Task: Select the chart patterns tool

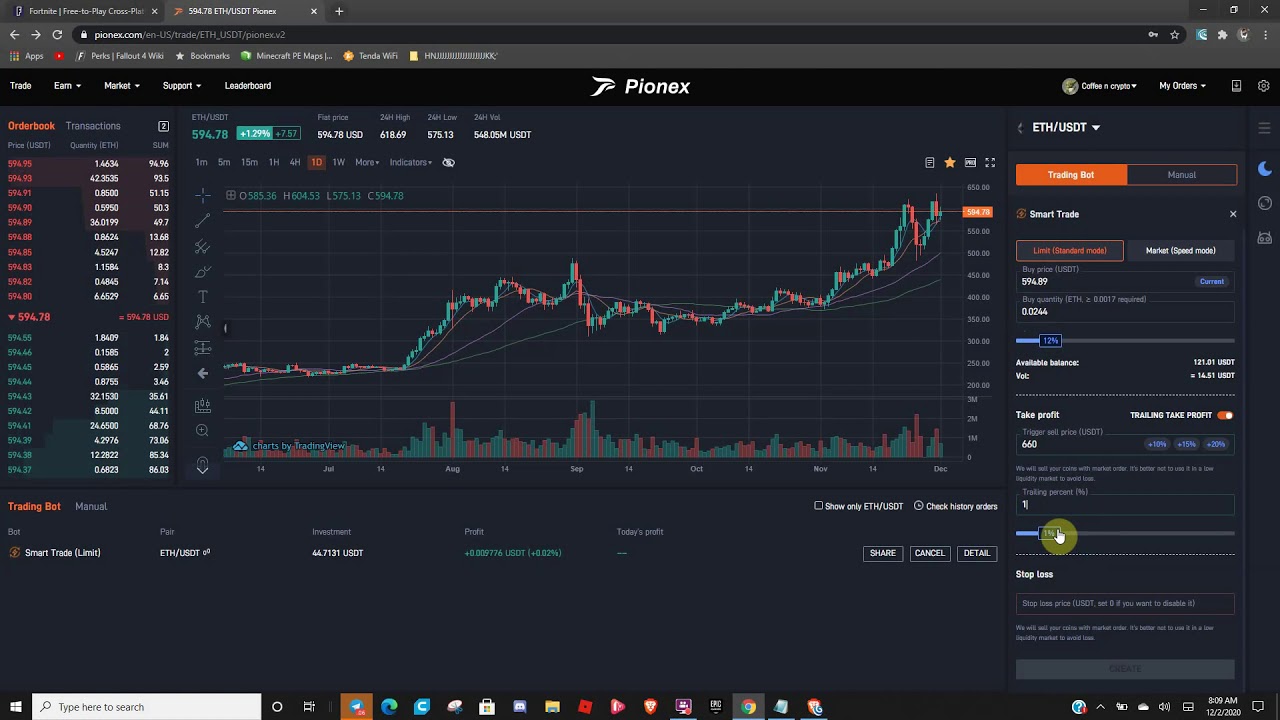Action: point(203,322)
